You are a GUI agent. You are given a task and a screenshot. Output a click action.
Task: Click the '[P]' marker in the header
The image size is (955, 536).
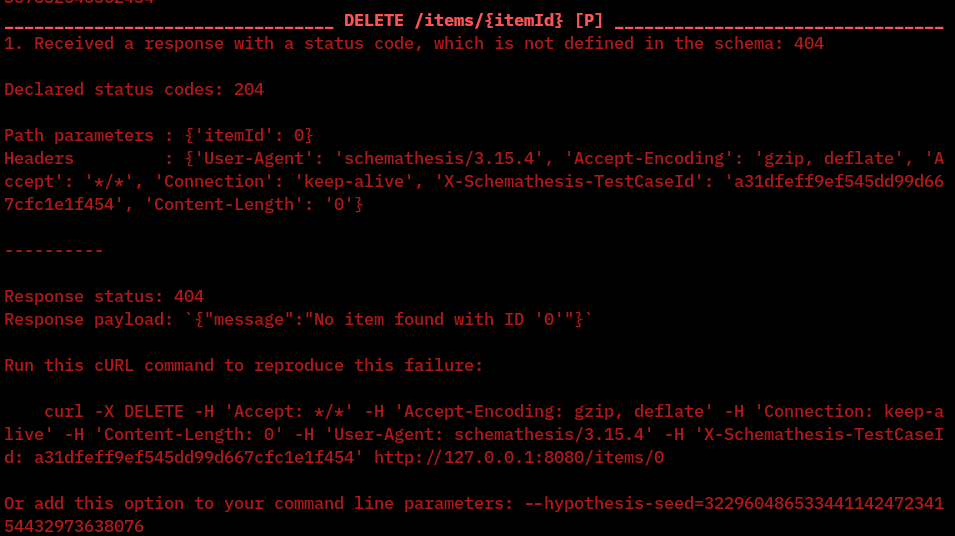click(589, 20)
